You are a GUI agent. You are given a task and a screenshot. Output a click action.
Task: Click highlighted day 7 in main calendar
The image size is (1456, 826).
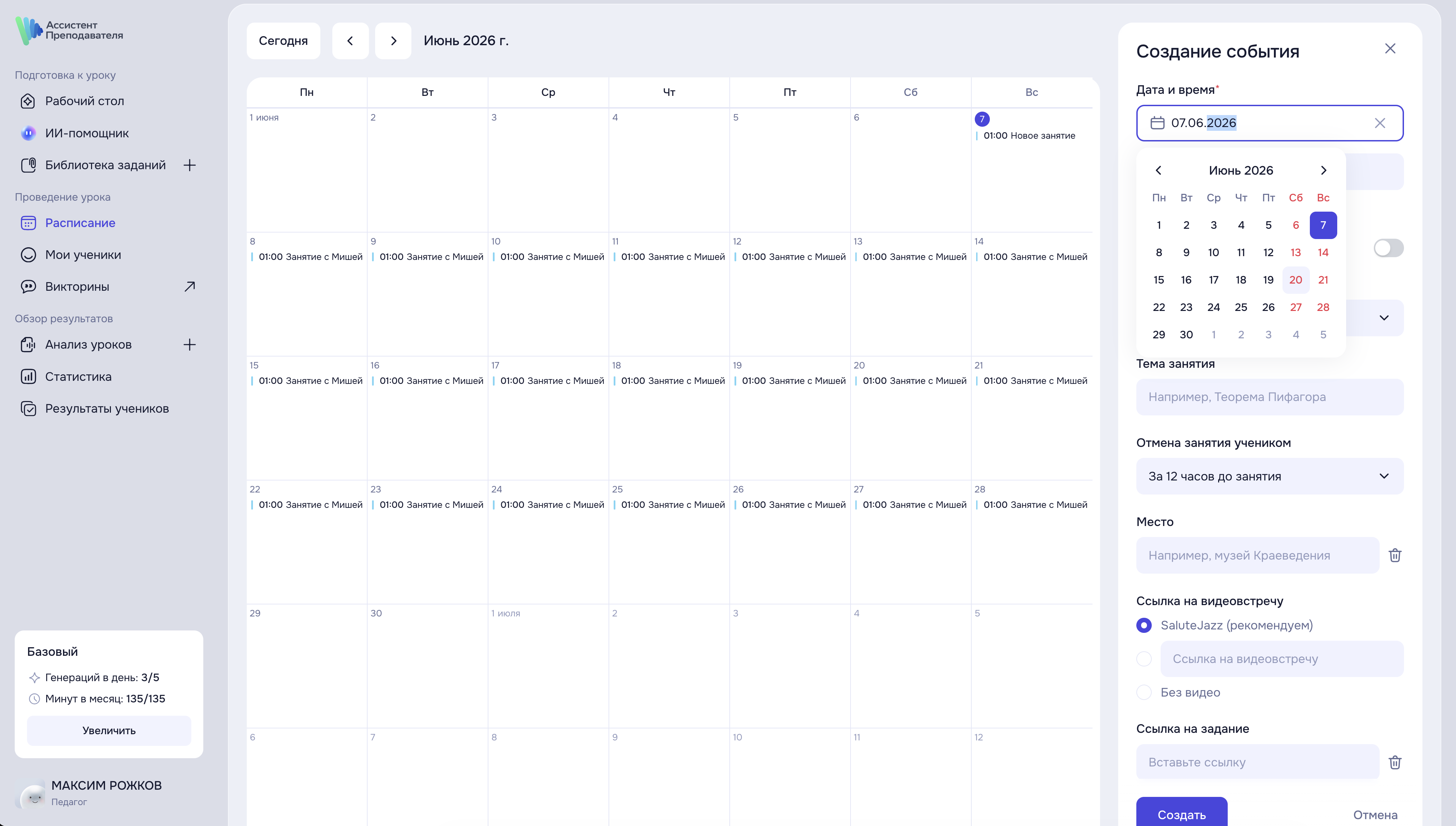point(982,119)
